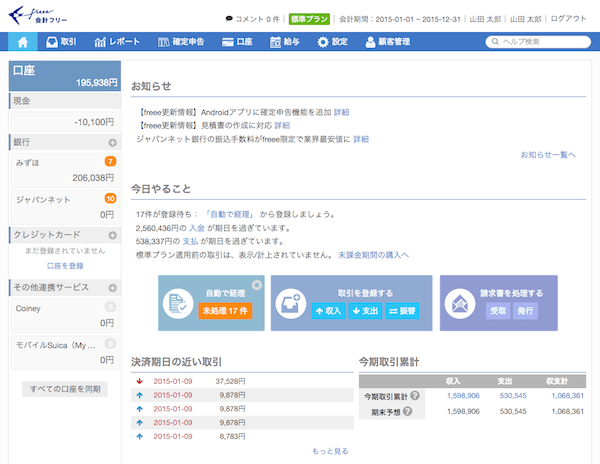Click the 取引を登録する inbox icon

(291, 303)
